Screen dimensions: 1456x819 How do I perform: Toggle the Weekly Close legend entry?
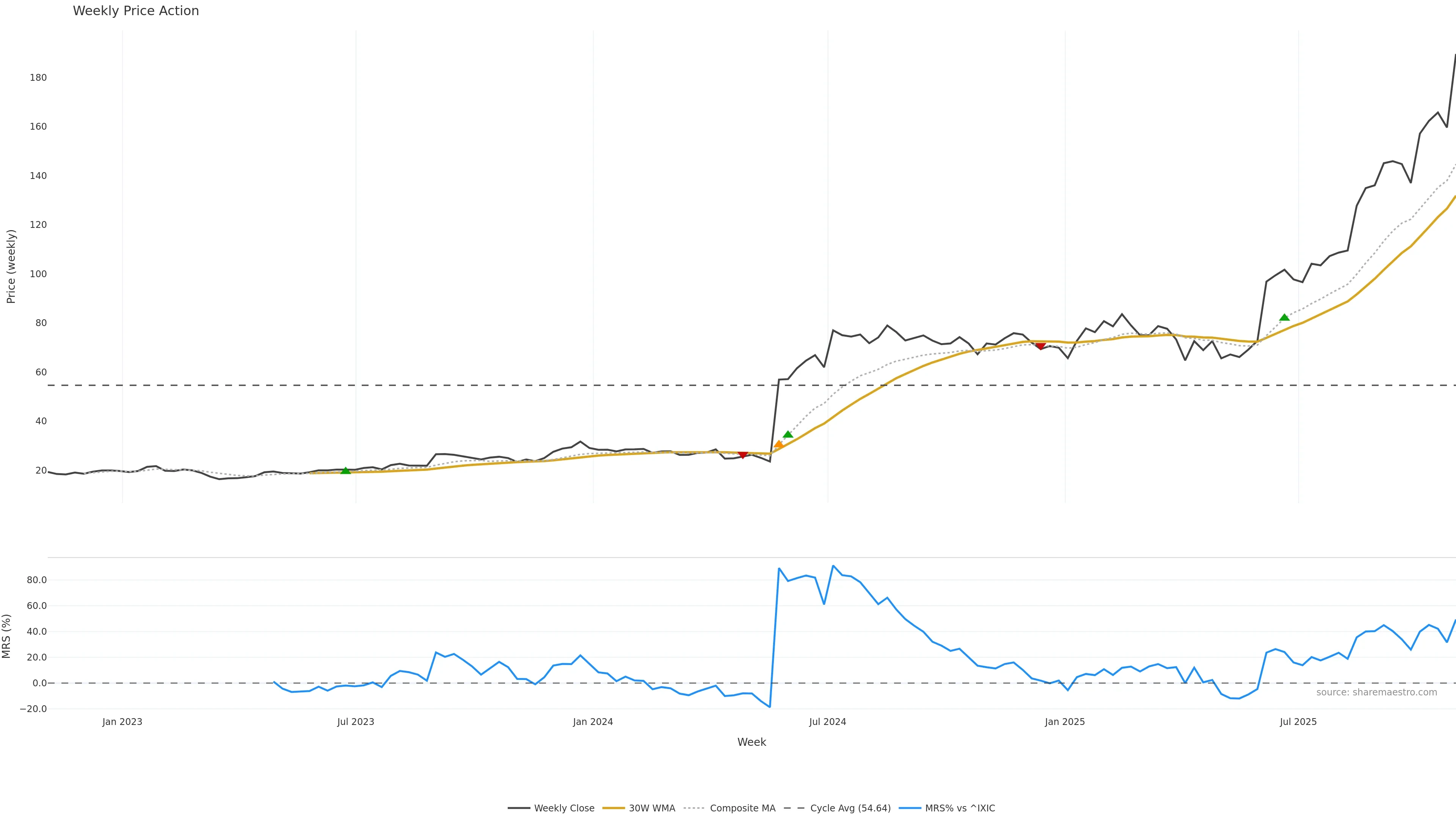[551, 808]
